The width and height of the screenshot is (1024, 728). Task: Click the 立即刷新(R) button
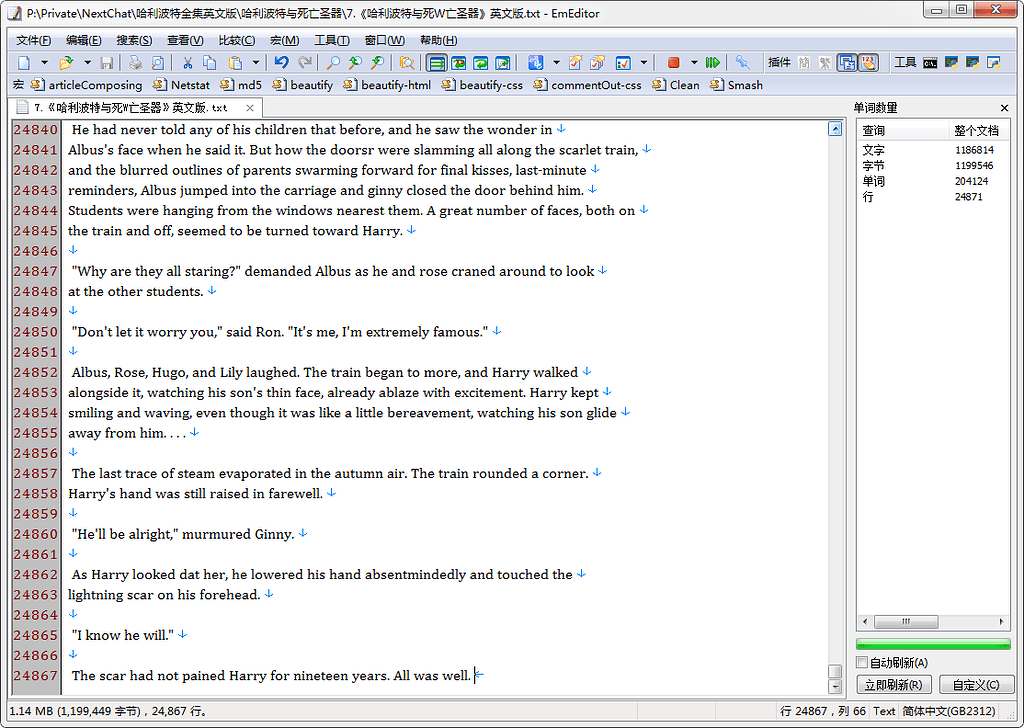(893, 684)
